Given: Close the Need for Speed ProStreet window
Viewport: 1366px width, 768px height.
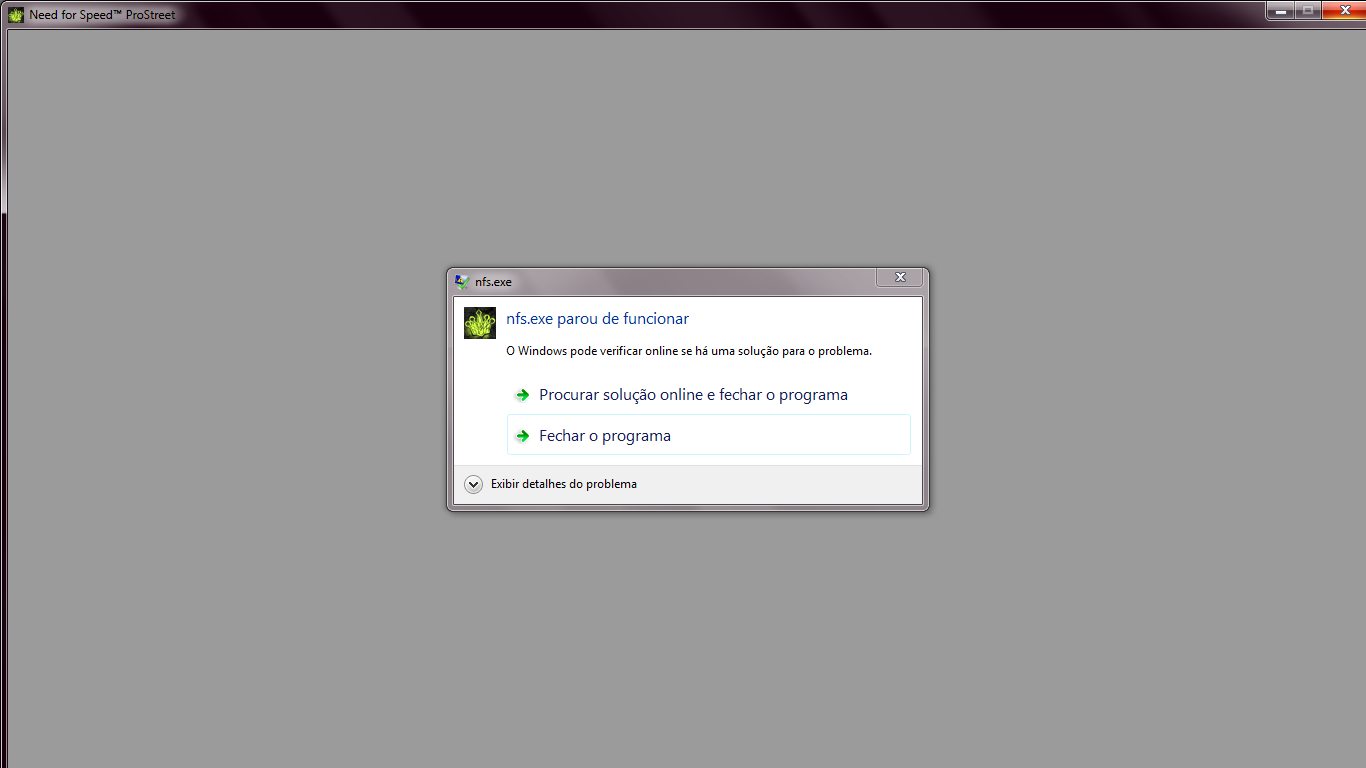Looking at the screenshot, I should 1343,10.
